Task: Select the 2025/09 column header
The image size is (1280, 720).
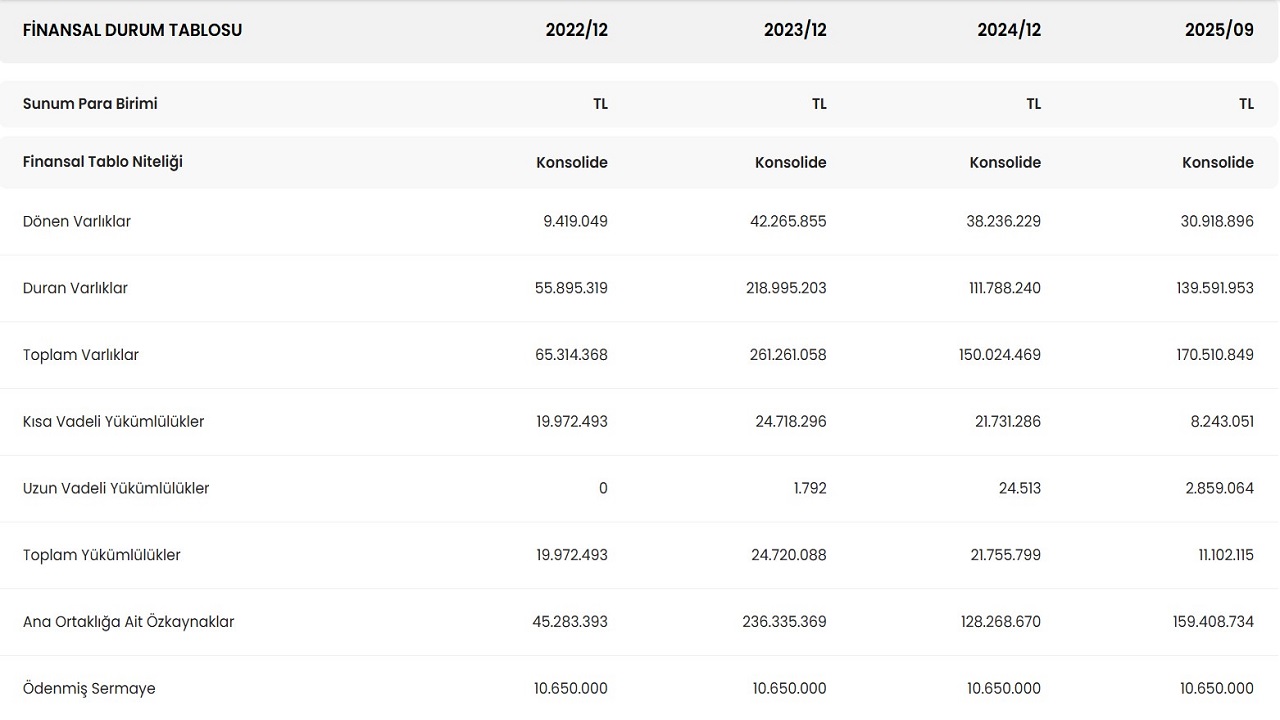Action: (1219, 30)
